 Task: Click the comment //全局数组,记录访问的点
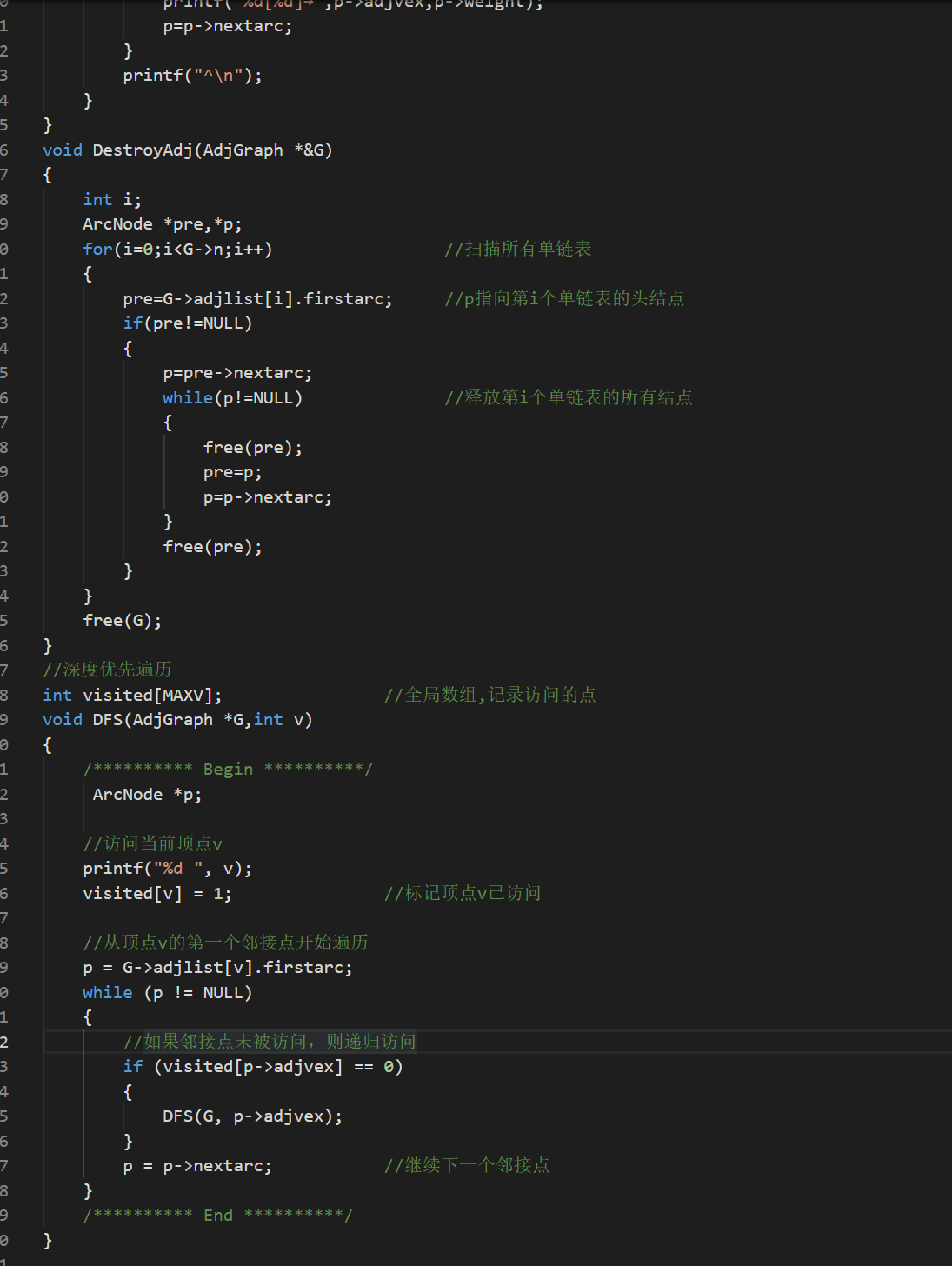pos(490,696)
